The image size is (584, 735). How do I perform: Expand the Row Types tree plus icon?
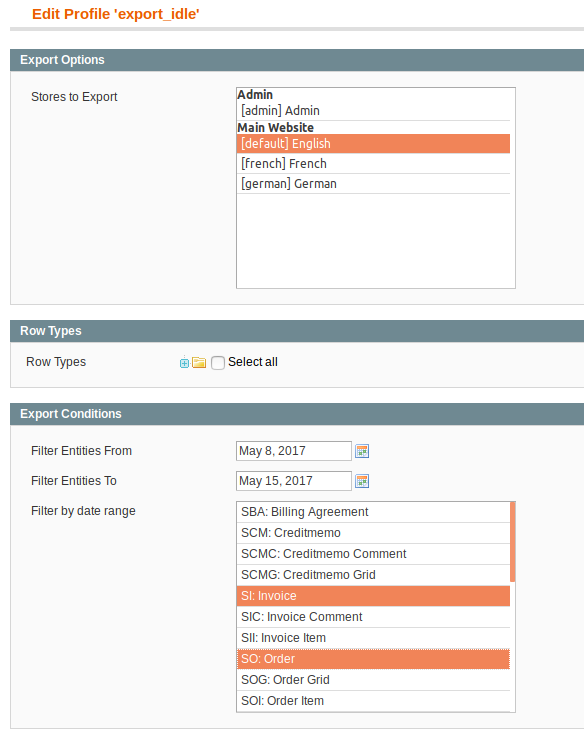tap(184, 363)
